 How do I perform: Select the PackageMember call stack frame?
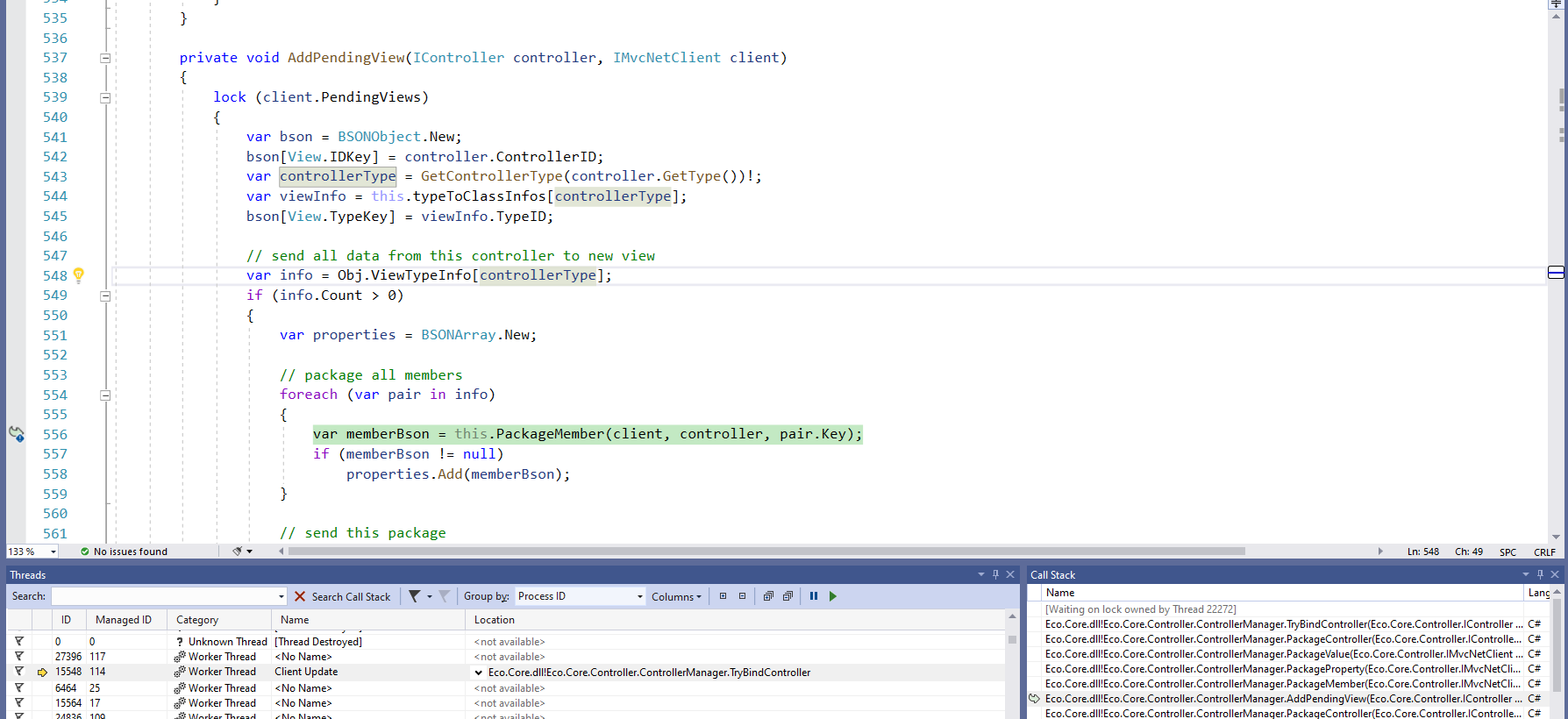1284,684
